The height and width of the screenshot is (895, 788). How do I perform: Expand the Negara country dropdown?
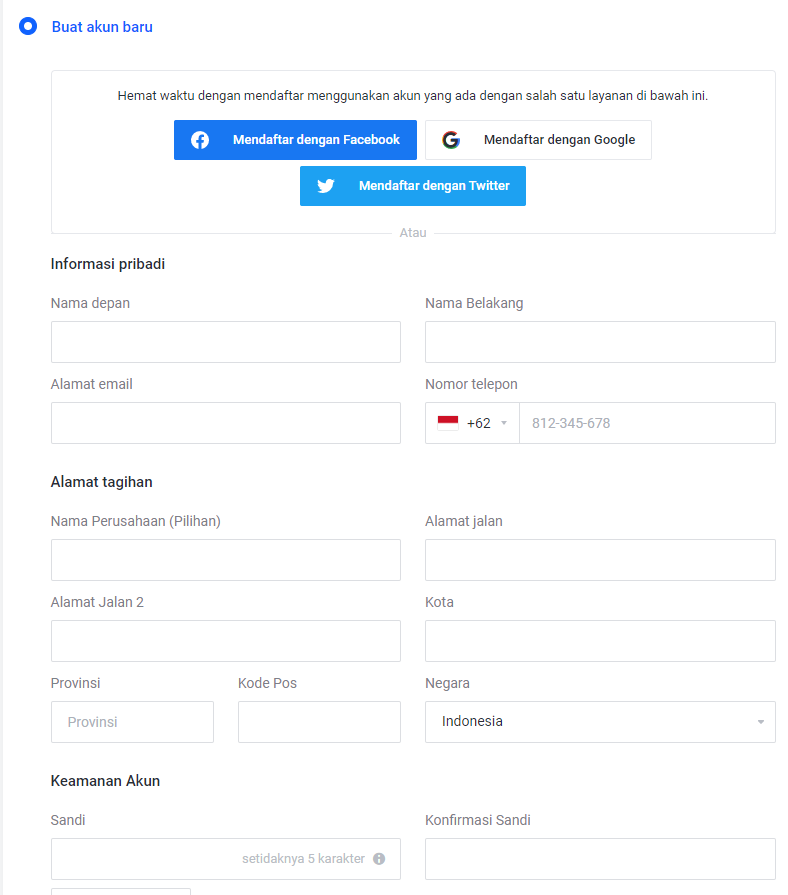tap(600, 722)
